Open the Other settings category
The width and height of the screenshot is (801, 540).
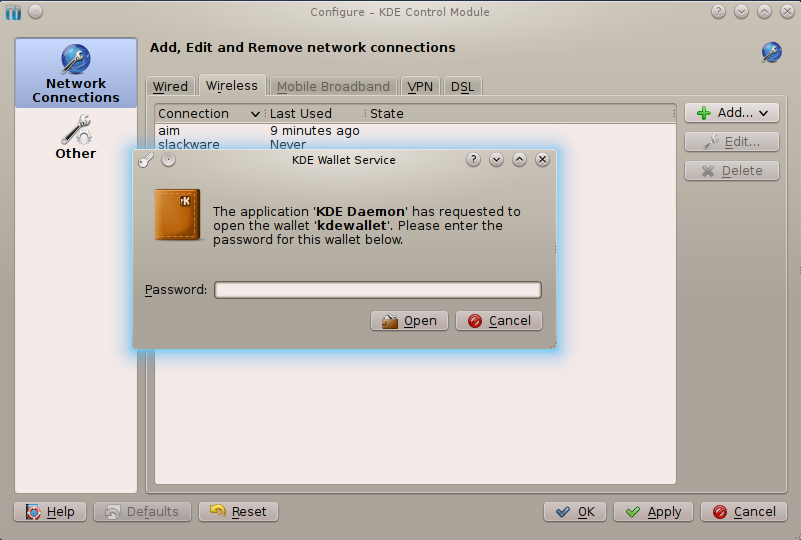tap(76, 137)
